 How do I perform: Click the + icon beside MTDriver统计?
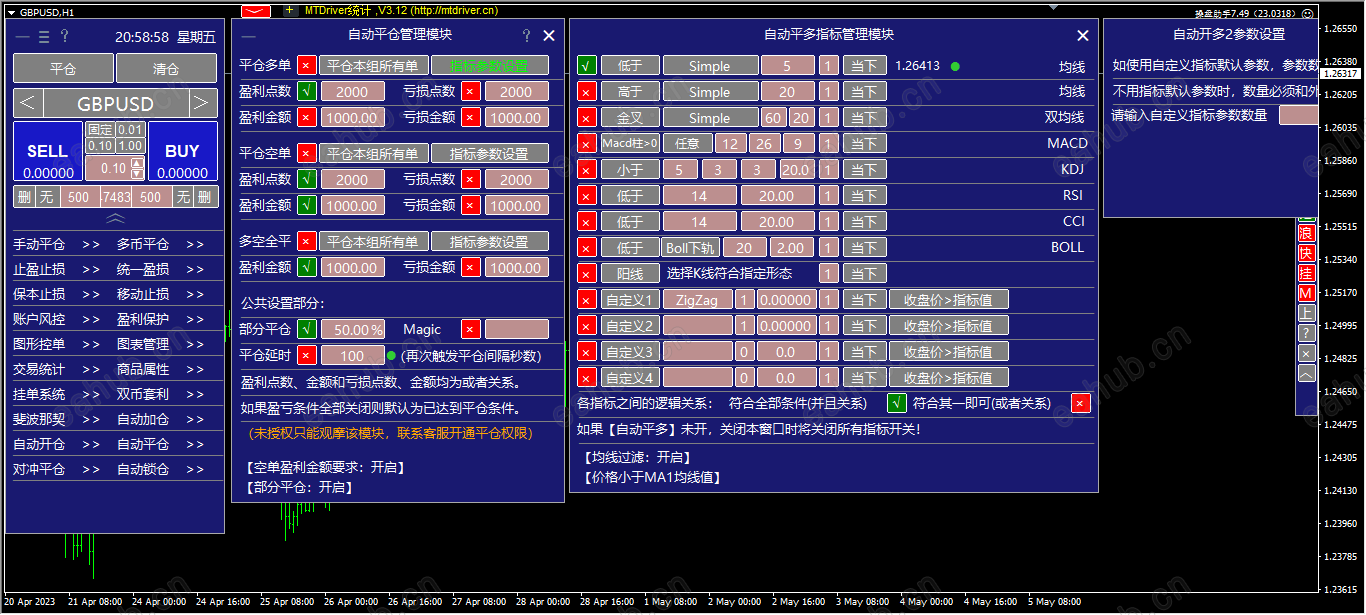click(290, 10)
